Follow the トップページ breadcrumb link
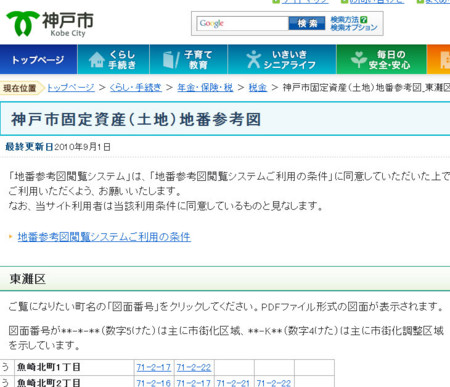The width and height of the screenshot is (450, 387). coord(71,88)
